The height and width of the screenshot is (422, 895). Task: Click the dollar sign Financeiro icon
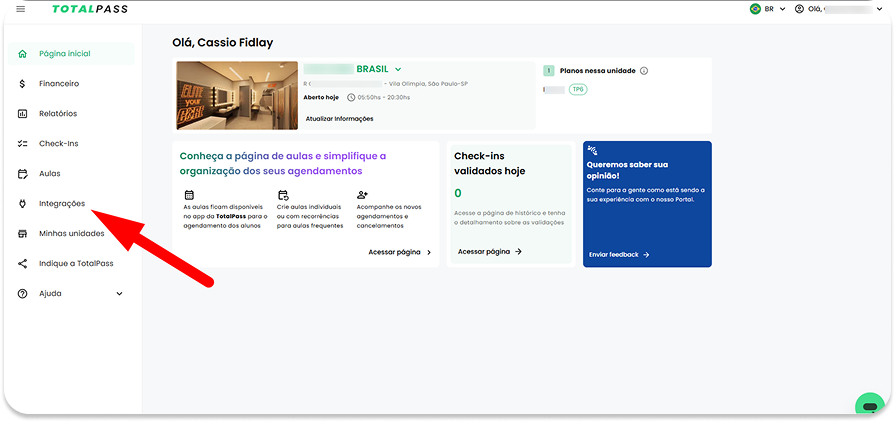tap(22, 84)
